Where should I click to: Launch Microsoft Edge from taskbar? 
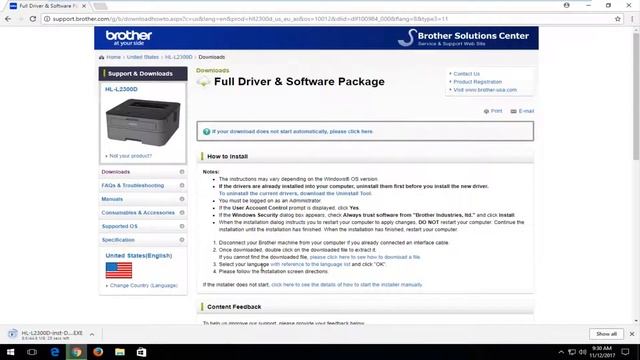[x=55, y=352]
